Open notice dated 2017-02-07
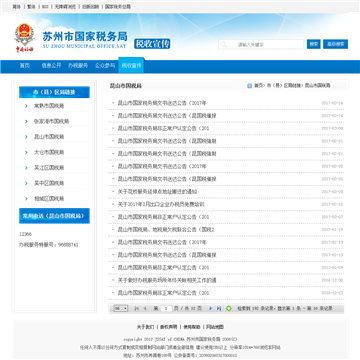Image resolution: width=360 pixels, height=360 pixels. tap(163, 217)
